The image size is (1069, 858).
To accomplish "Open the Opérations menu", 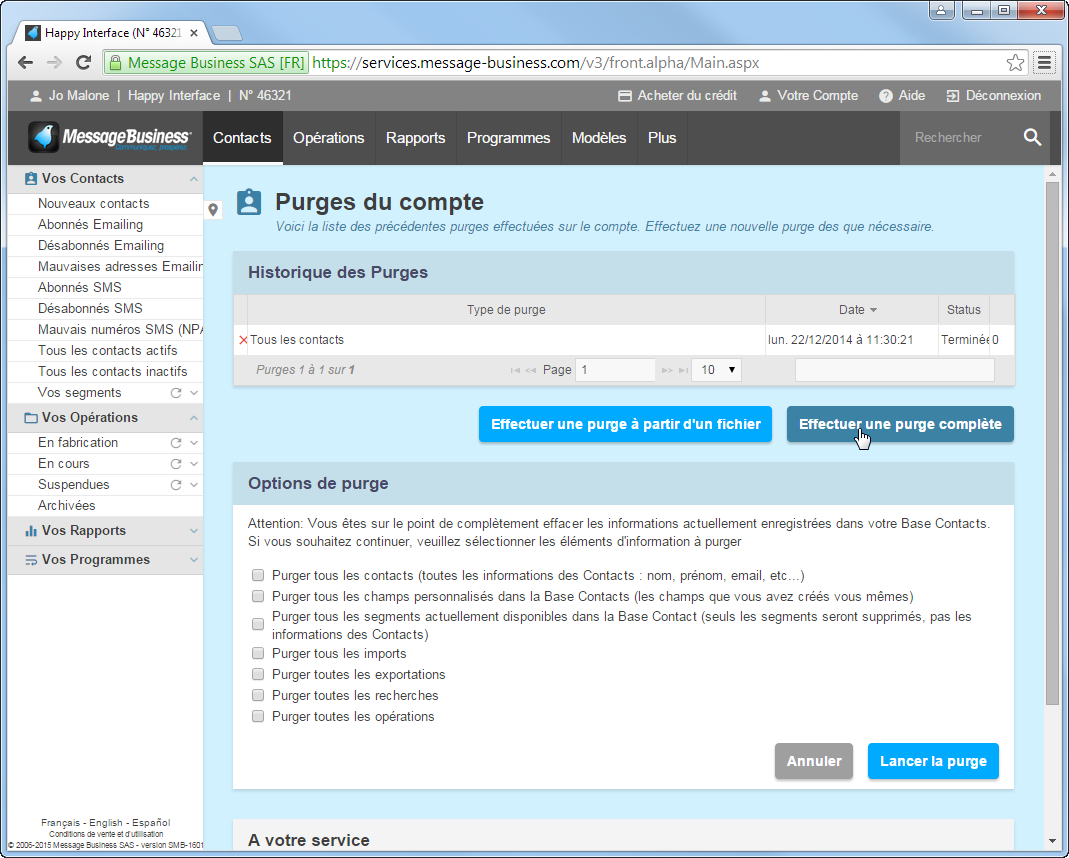I will tap(328, 138).
